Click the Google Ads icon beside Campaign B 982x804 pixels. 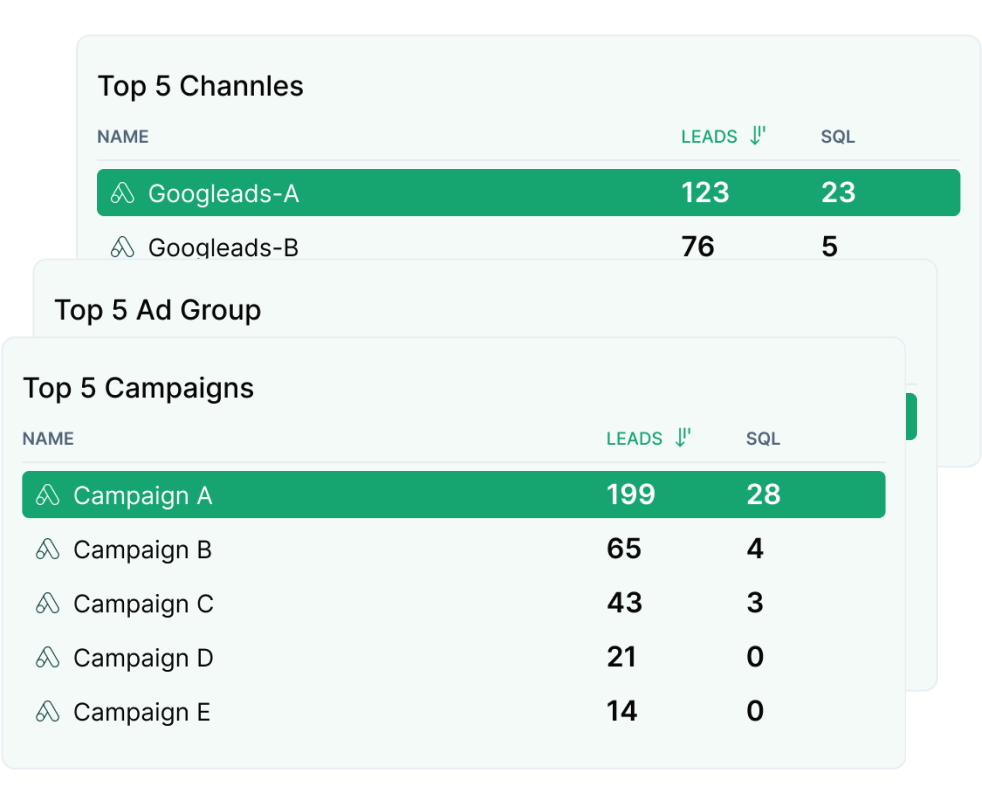[47, 549]
